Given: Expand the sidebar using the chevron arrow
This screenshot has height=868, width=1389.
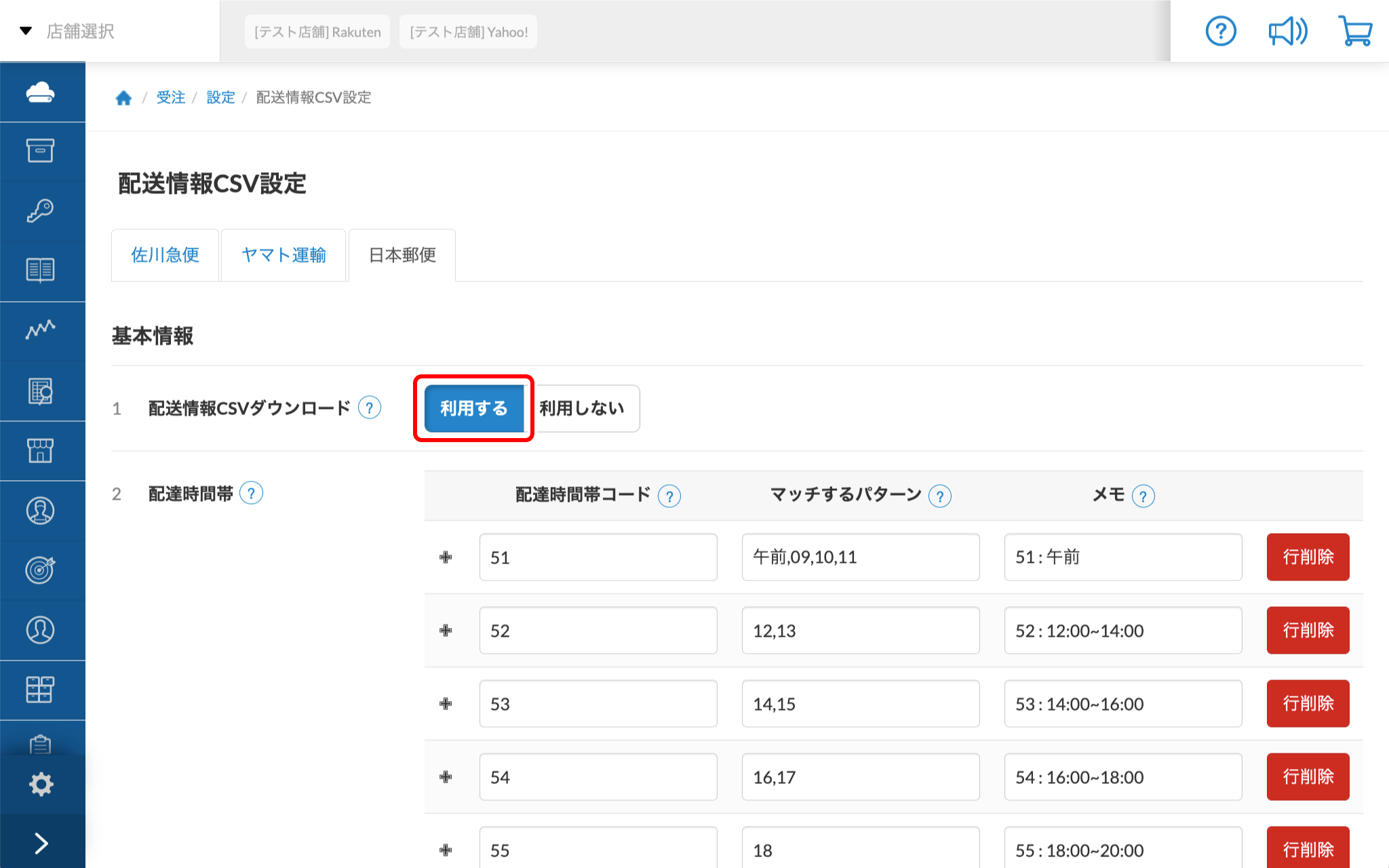Looking at the screenshot, I should (x=42, y=842).
